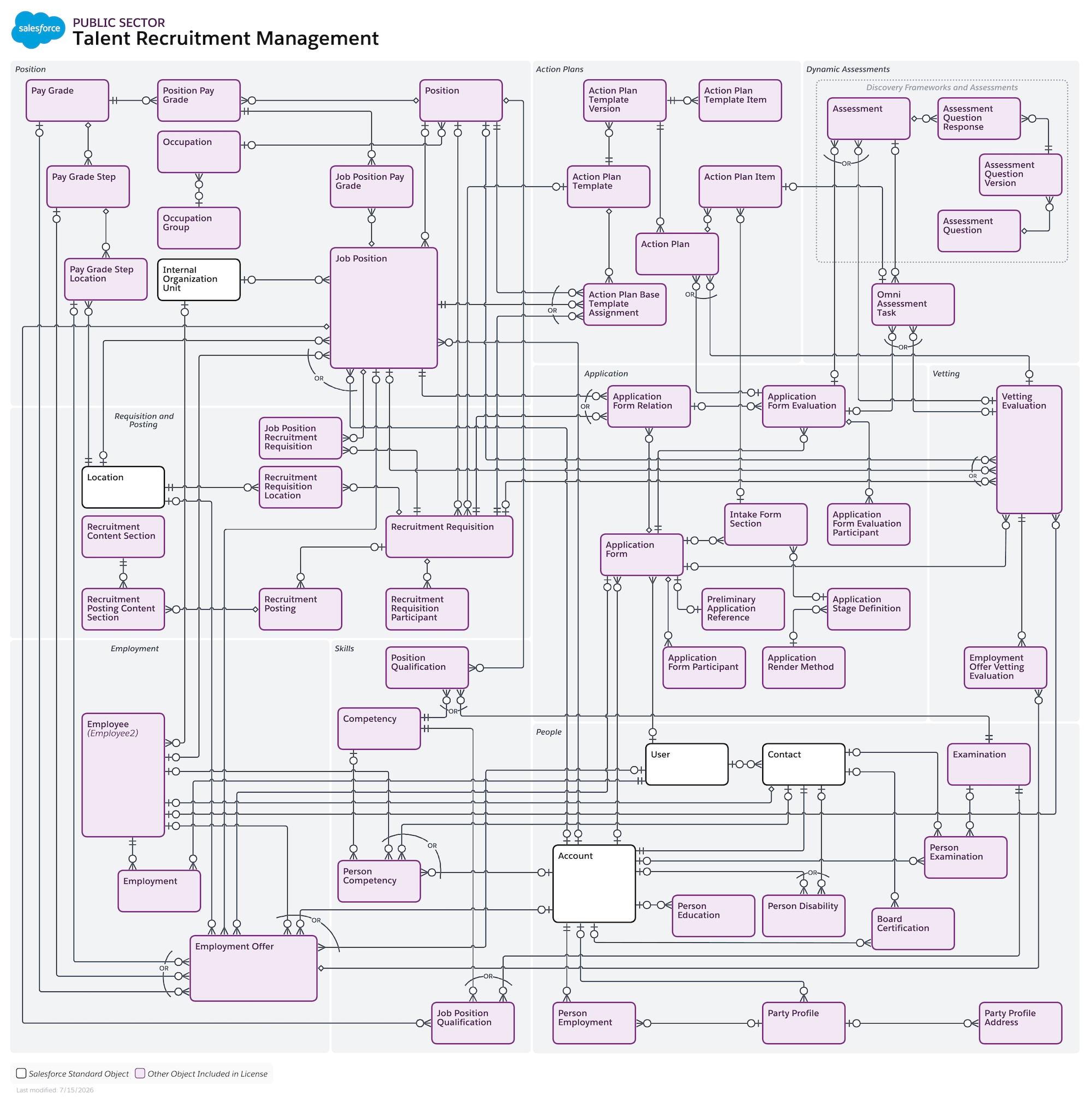Click the Talent Recruitment Management title
The width and height of the screenshot is (1092, 1105).
(225, 38)
